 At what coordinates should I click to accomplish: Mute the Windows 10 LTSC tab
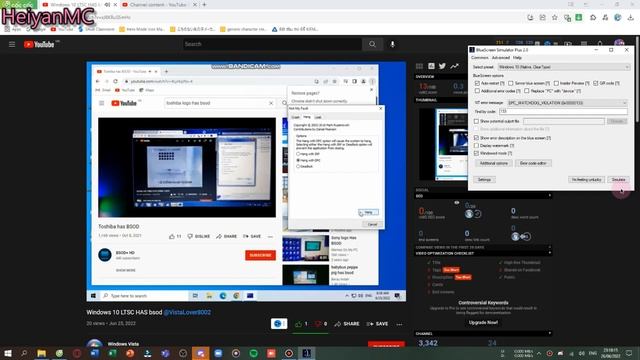tap(107, 5)
